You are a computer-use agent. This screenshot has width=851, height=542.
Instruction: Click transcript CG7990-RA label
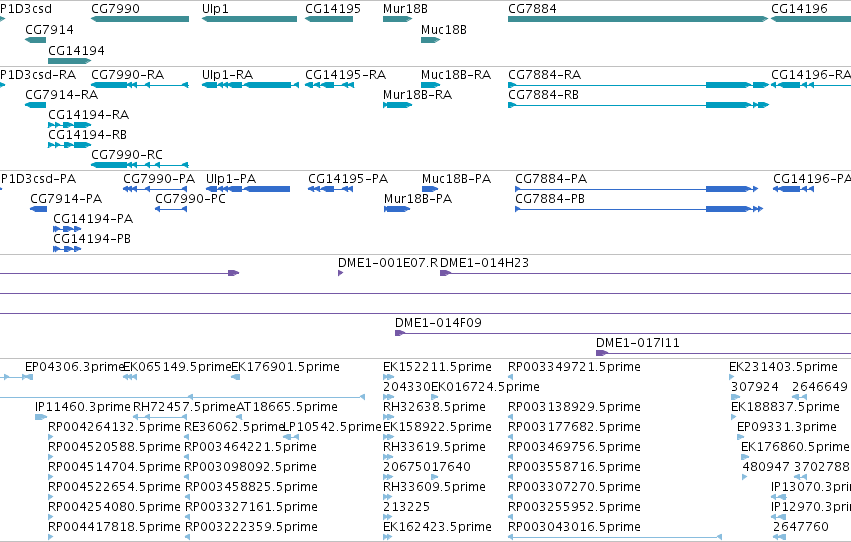(128, 74)
